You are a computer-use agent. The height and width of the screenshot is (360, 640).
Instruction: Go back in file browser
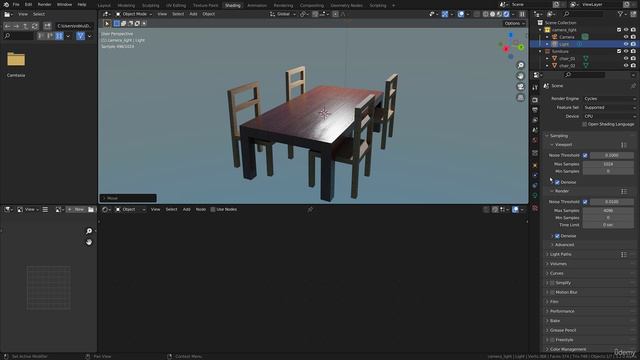[x=7, y=26]
